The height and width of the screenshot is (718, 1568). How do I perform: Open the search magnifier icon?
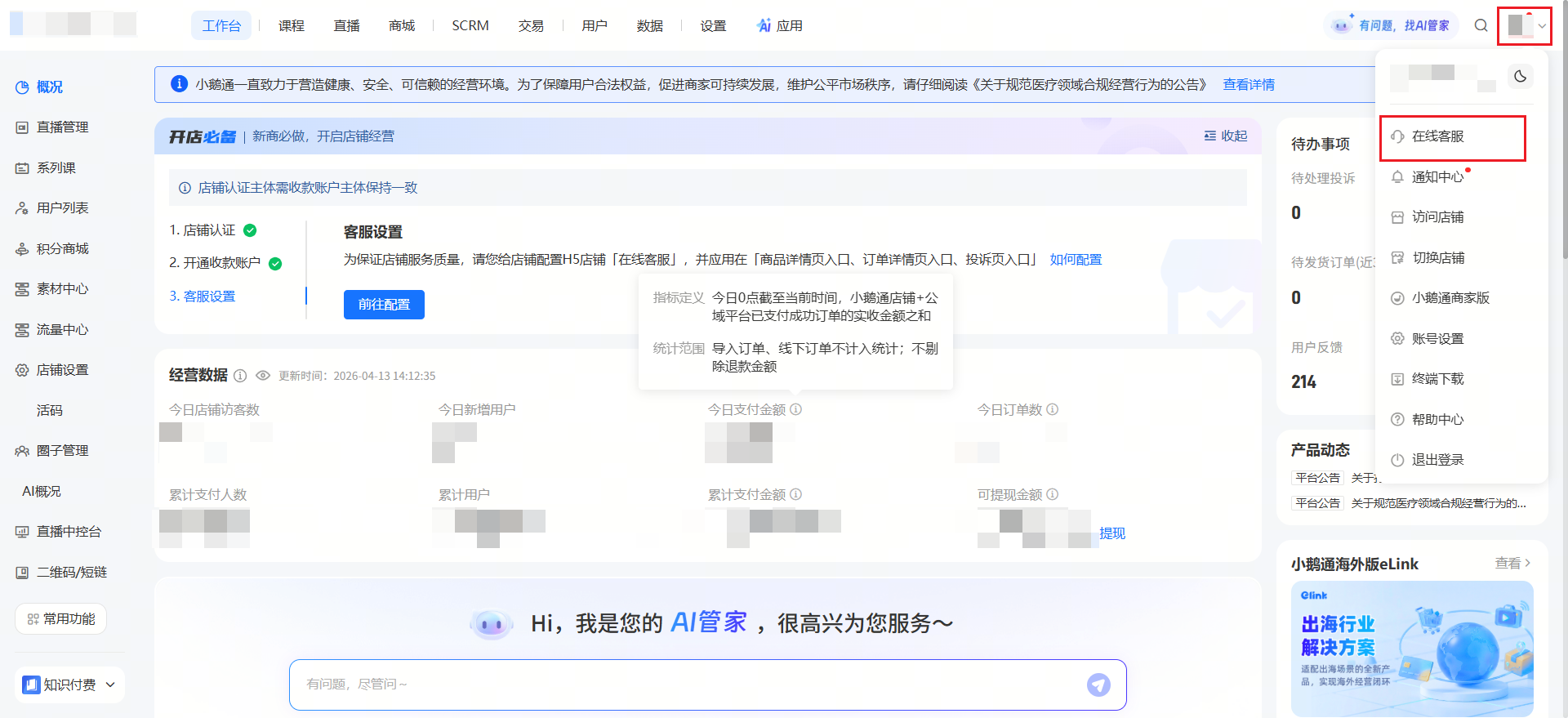pyautogui.click(x=1481, y=25)
